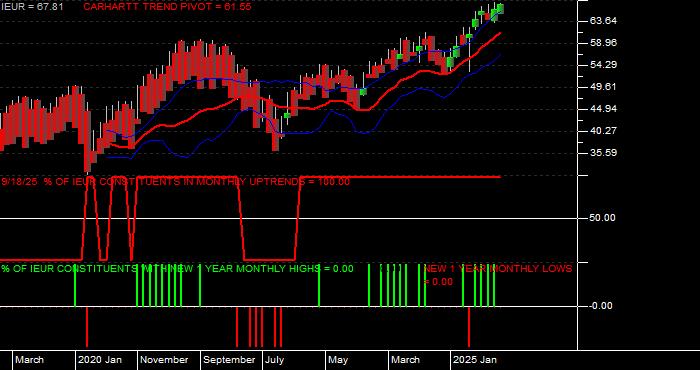Screen dimensions: 700x370
Task: Click the red new-lows bar above 2020 Jan
Action: coord(87,327)
